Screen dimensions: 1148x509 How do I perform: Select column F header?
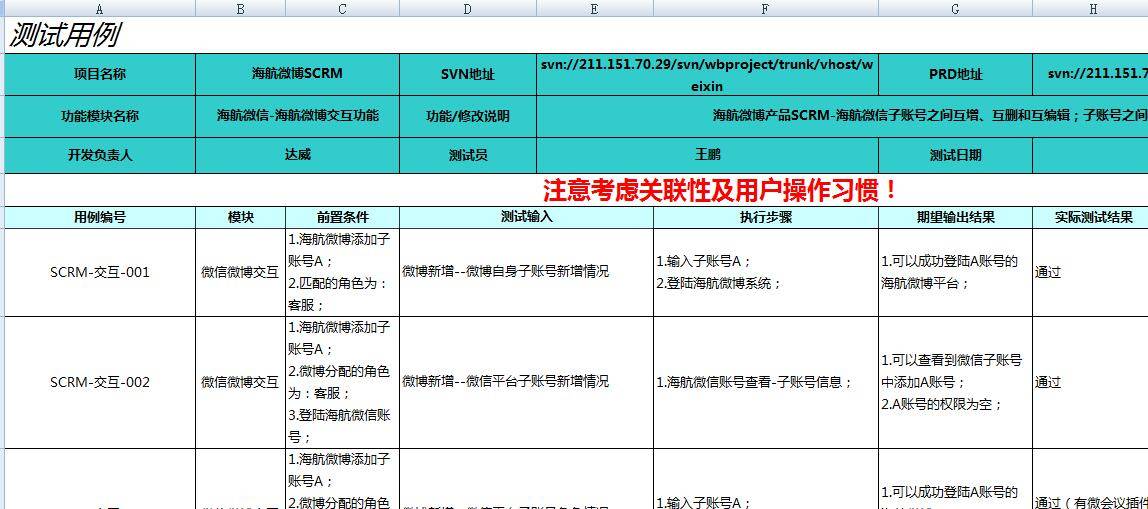(x=766, y=8)
